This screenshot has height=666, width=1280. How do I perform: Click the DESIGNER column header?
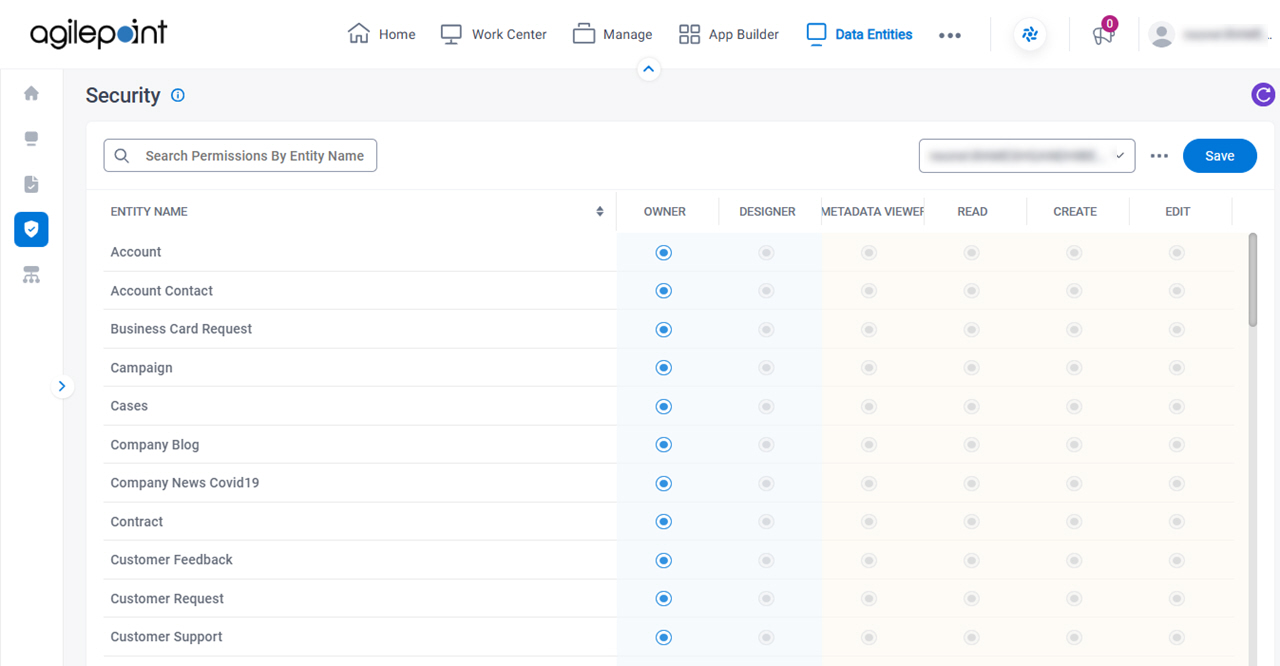(x=768, y=211)
